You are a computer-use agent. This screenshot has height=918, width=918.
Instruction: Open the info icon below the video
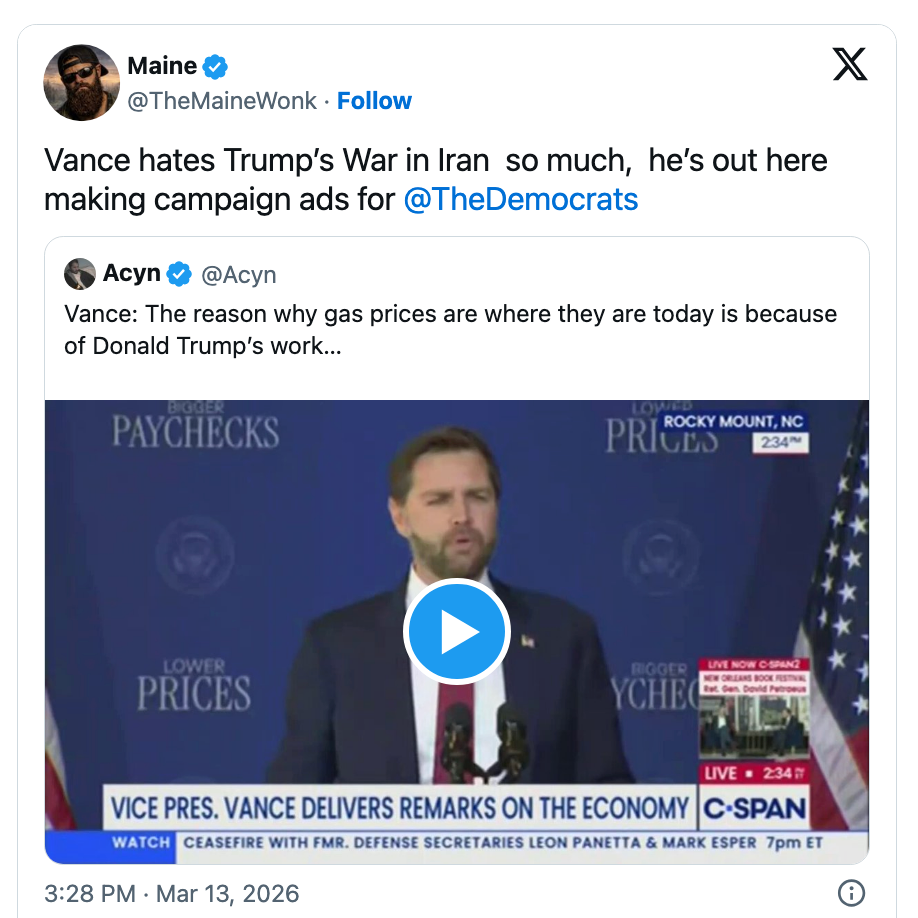pyautogui.click(x=850, y=893)
